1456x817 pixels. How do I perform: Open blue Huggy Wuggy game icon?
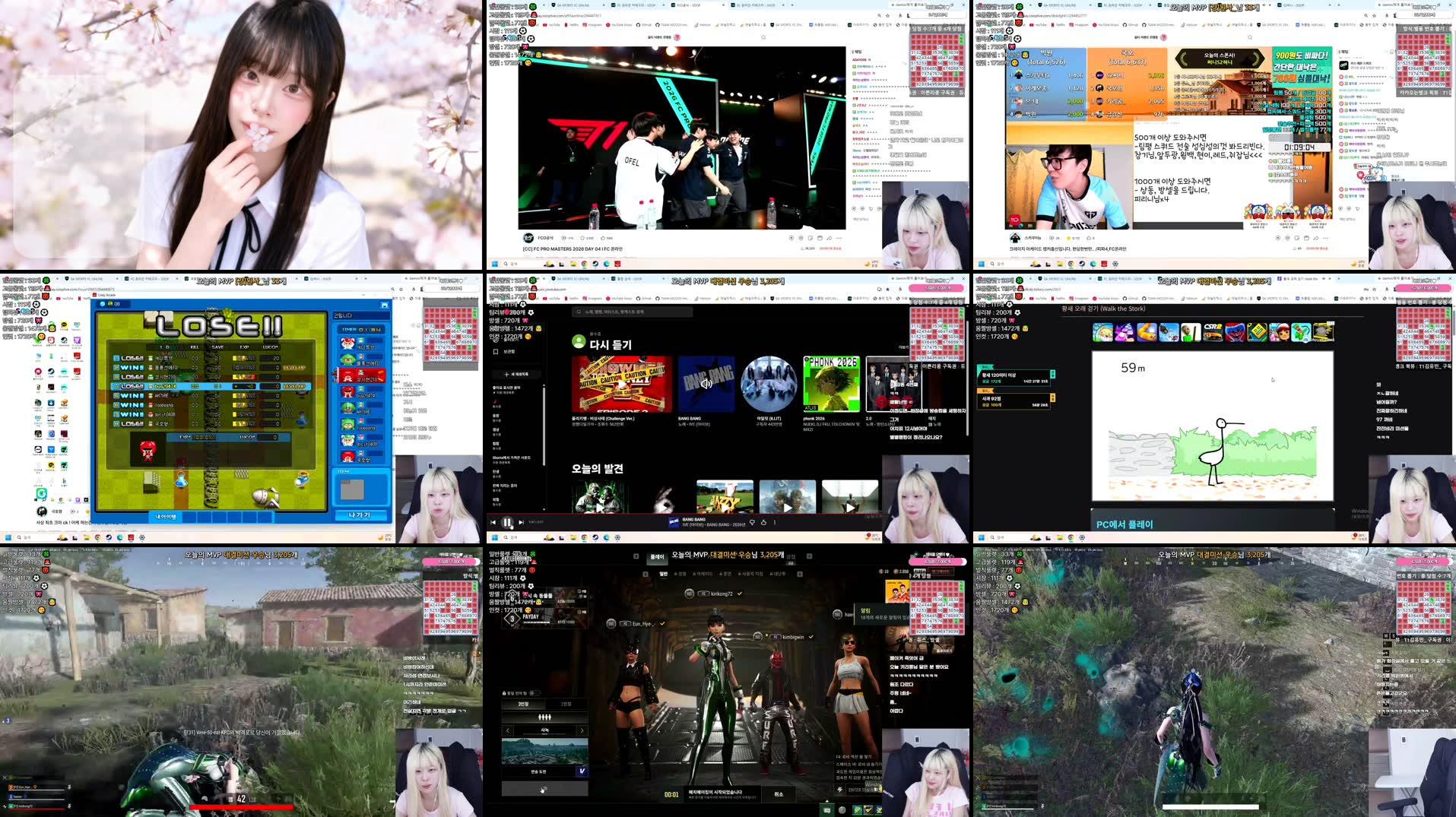click(1235, 332)
